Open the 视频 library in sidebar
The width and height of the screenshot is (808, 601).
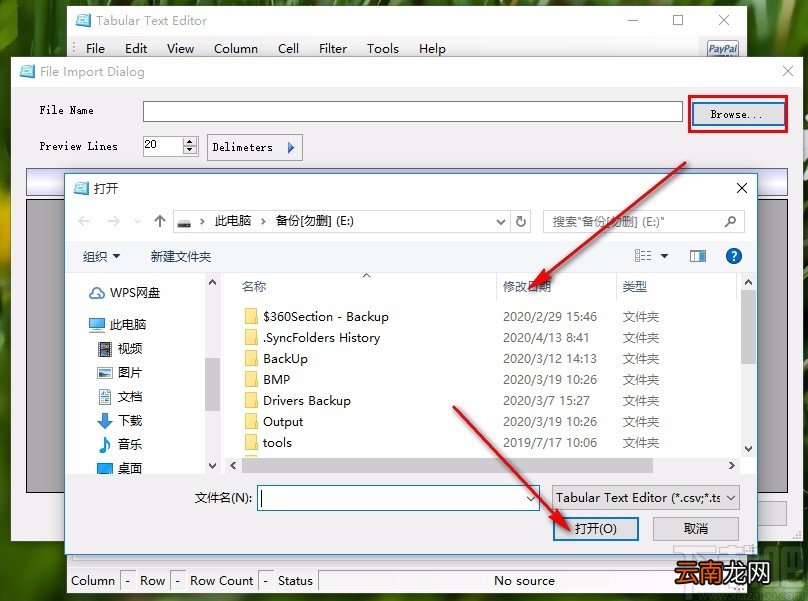(120, 348)
